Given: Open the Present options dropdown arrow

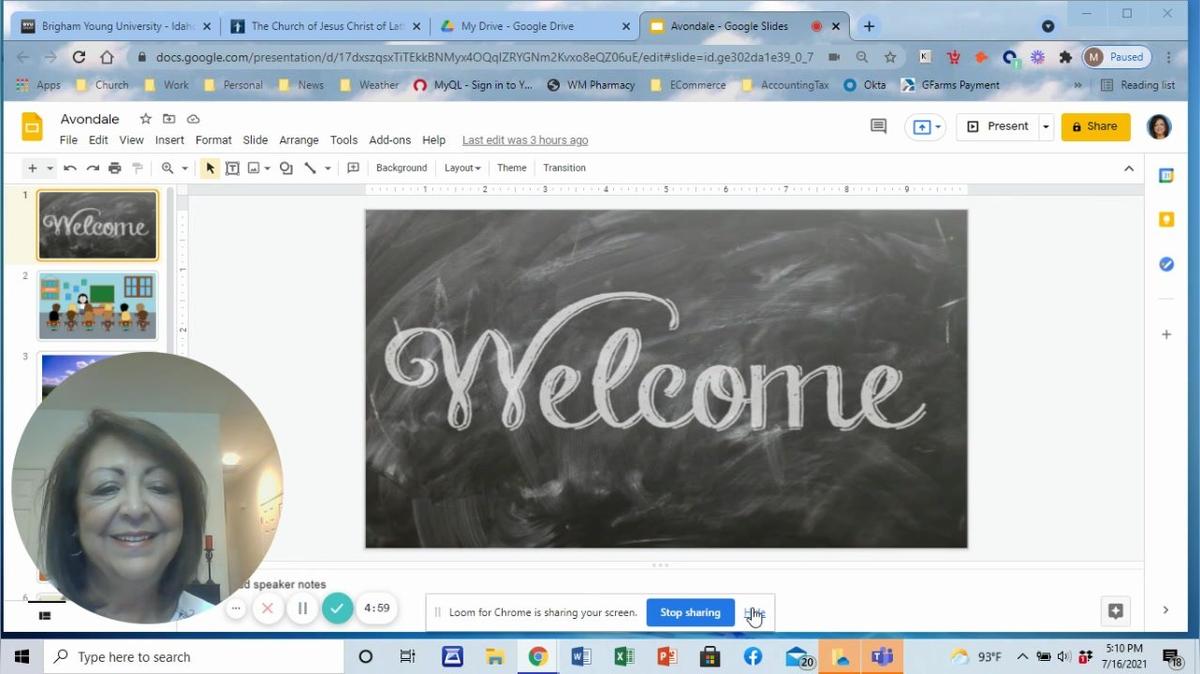Looking at the screenshot, I should [x=1046, y=127].
